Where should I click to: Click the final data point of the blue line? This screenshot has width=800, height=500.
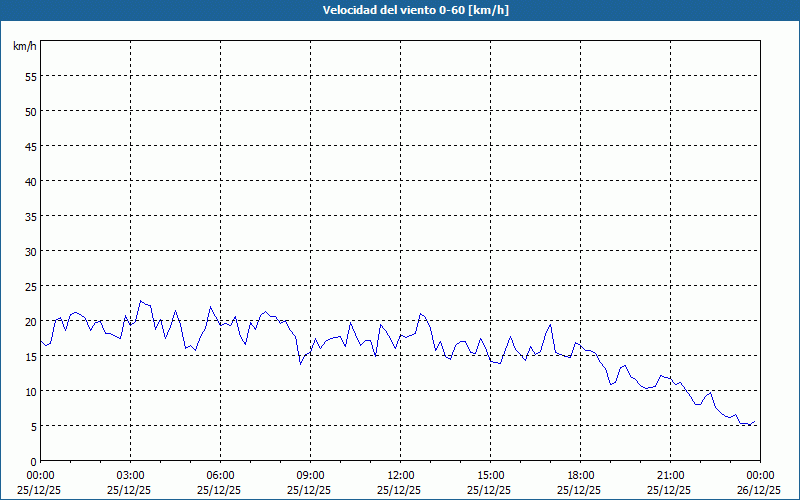[x=756, y=421]
